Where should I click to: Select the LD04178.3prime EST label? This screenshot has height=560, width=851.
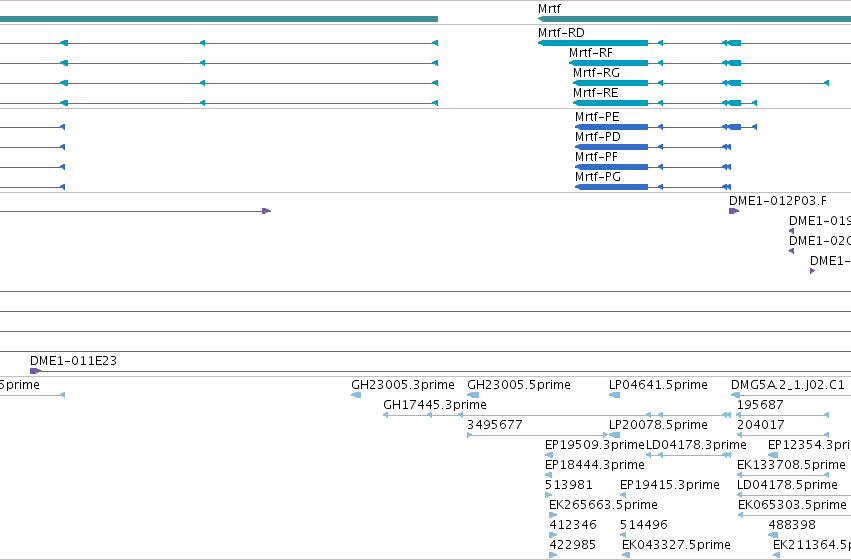[x=696, y=445]
